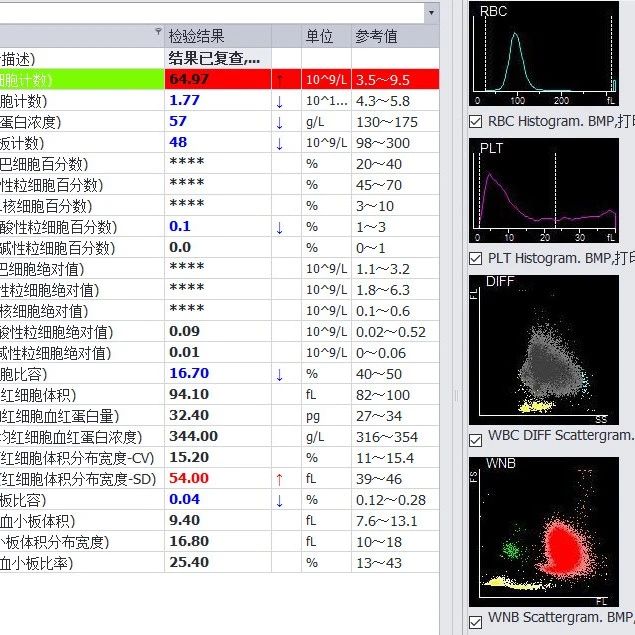Toggle the PLT Histogram checkbox

(x=476, y=258)
